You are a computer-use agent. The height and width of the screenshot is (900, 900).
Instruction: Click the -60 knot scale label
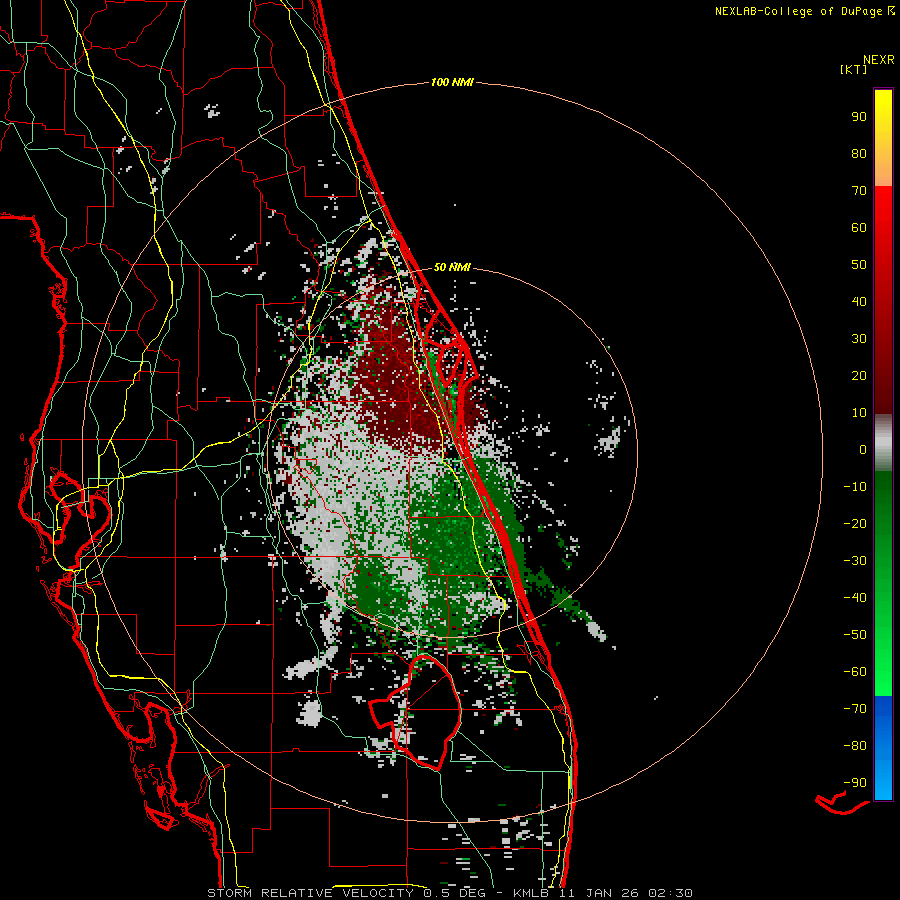coord(855,672)
